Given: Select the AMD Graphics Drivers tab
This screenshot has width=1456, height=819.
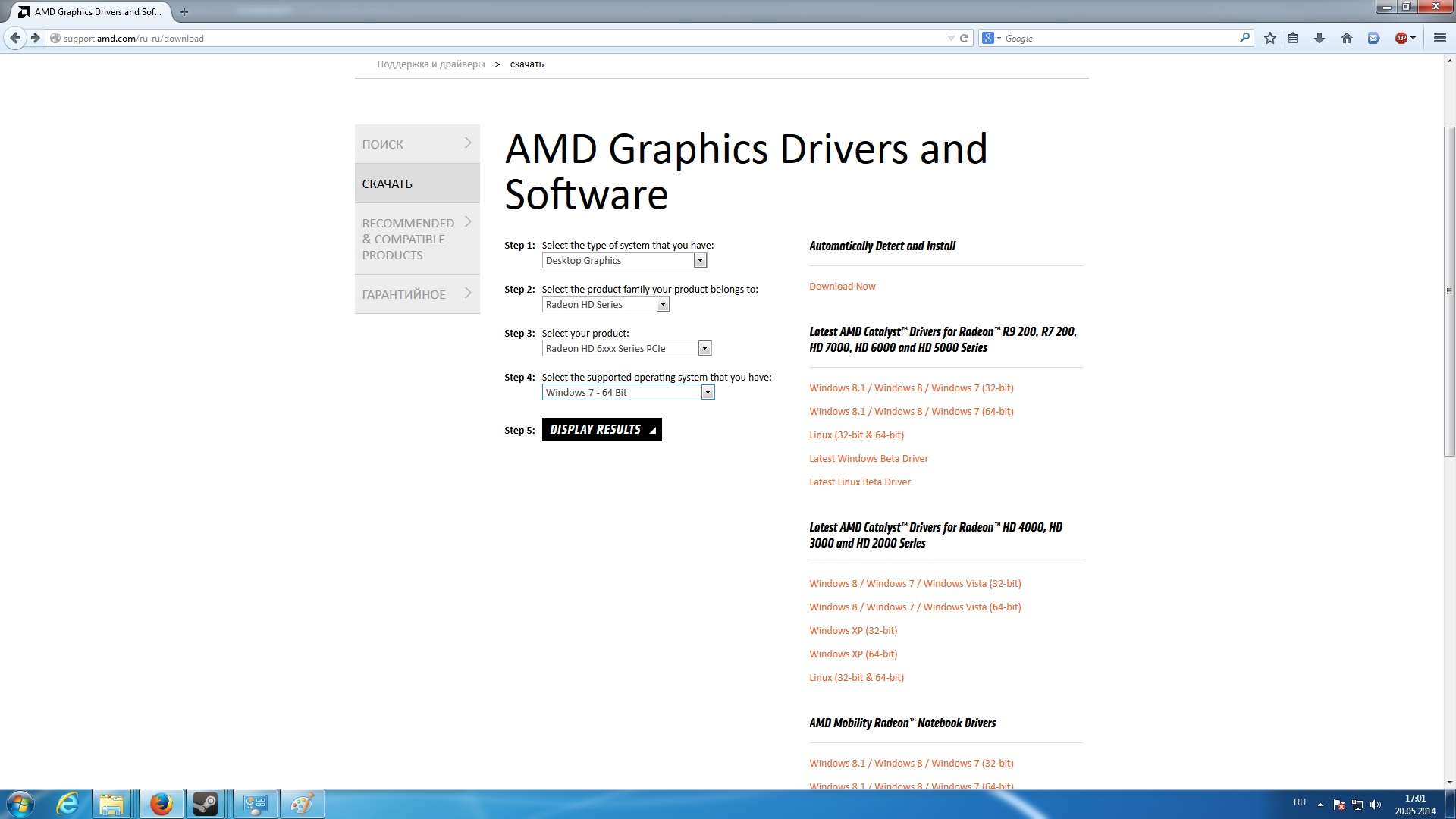Looking at the screenshot, I should (91, 12).
